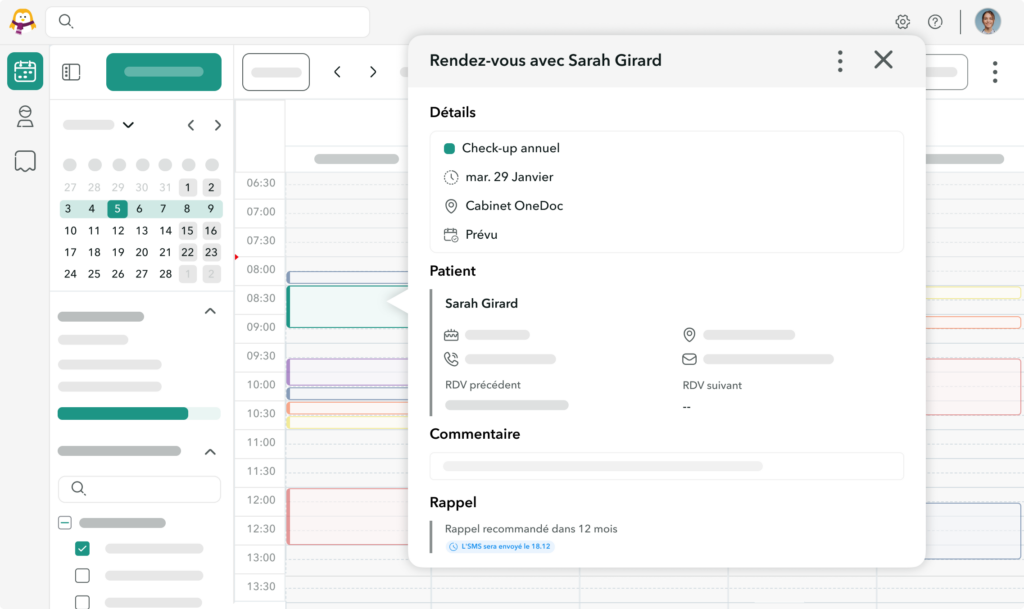Uncheck the enabled filter checkbox
Viewport: 1024px width, 609px height.
[x=83, y=548]
